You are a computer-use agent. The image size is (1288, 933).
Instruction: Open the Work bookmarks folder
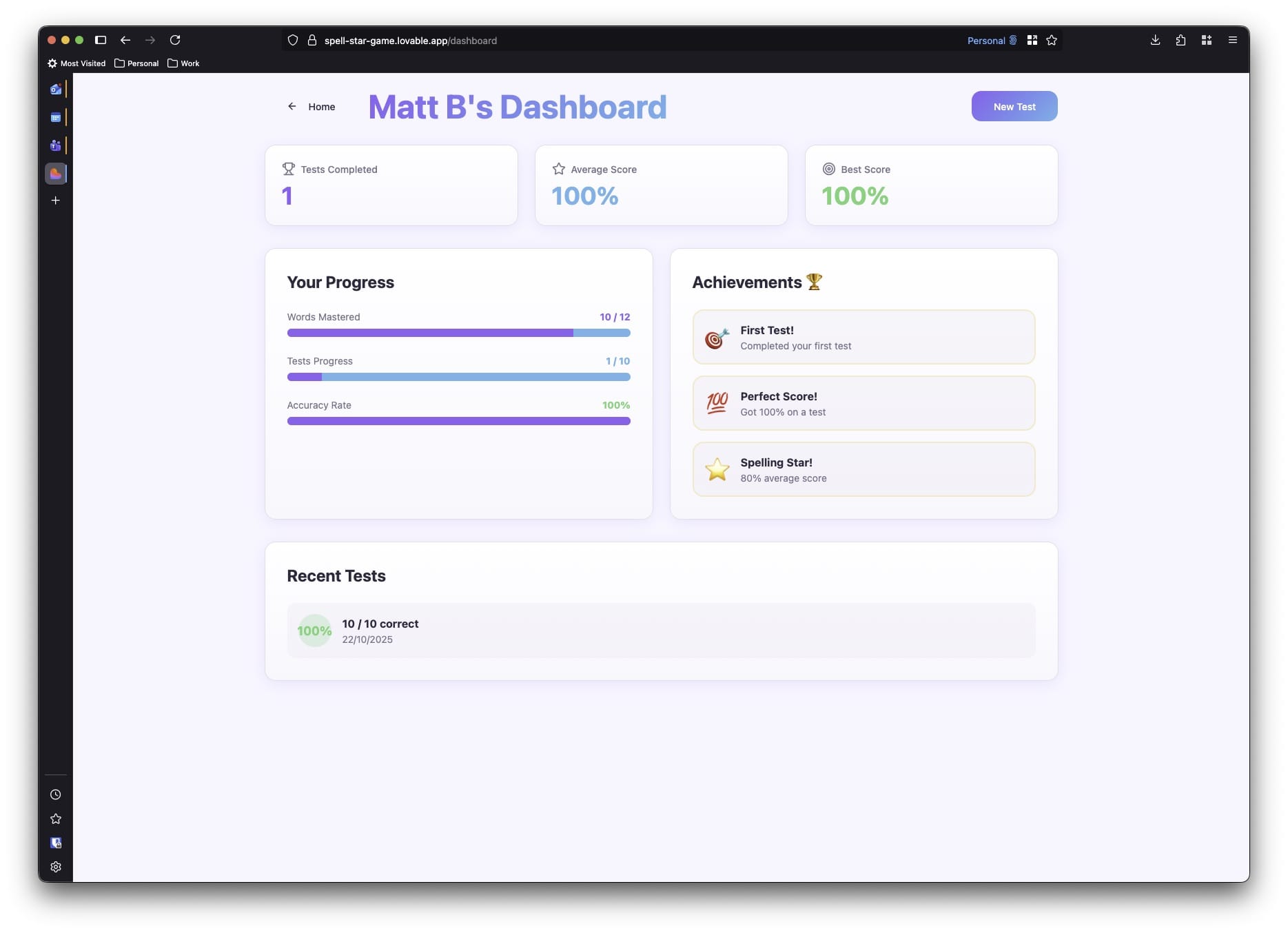183,63
